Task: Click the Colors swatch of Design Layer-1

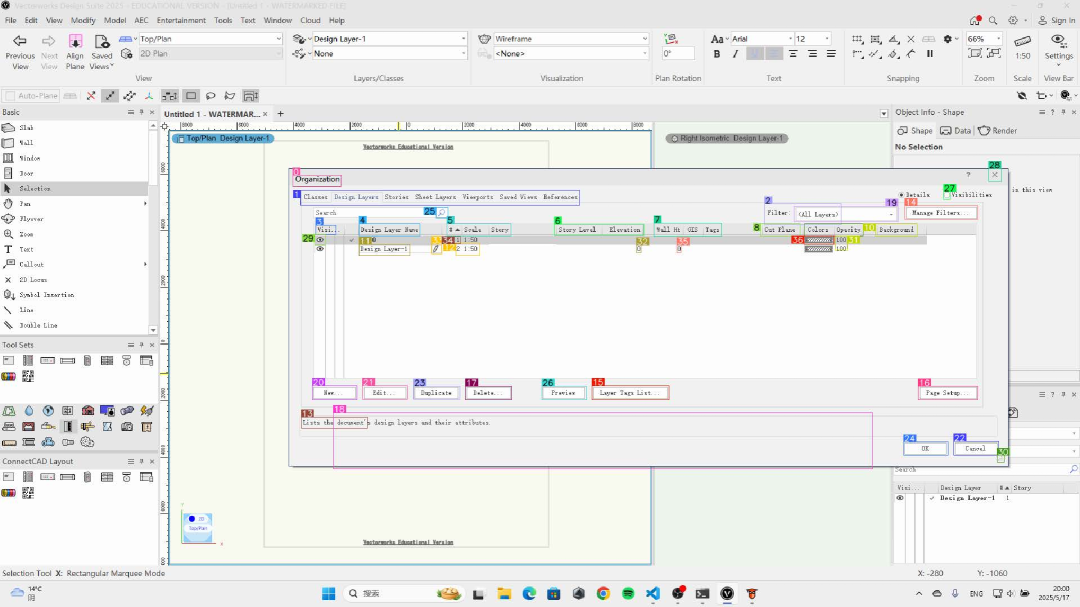Action: pyautogui.click(x=819, y=249)
